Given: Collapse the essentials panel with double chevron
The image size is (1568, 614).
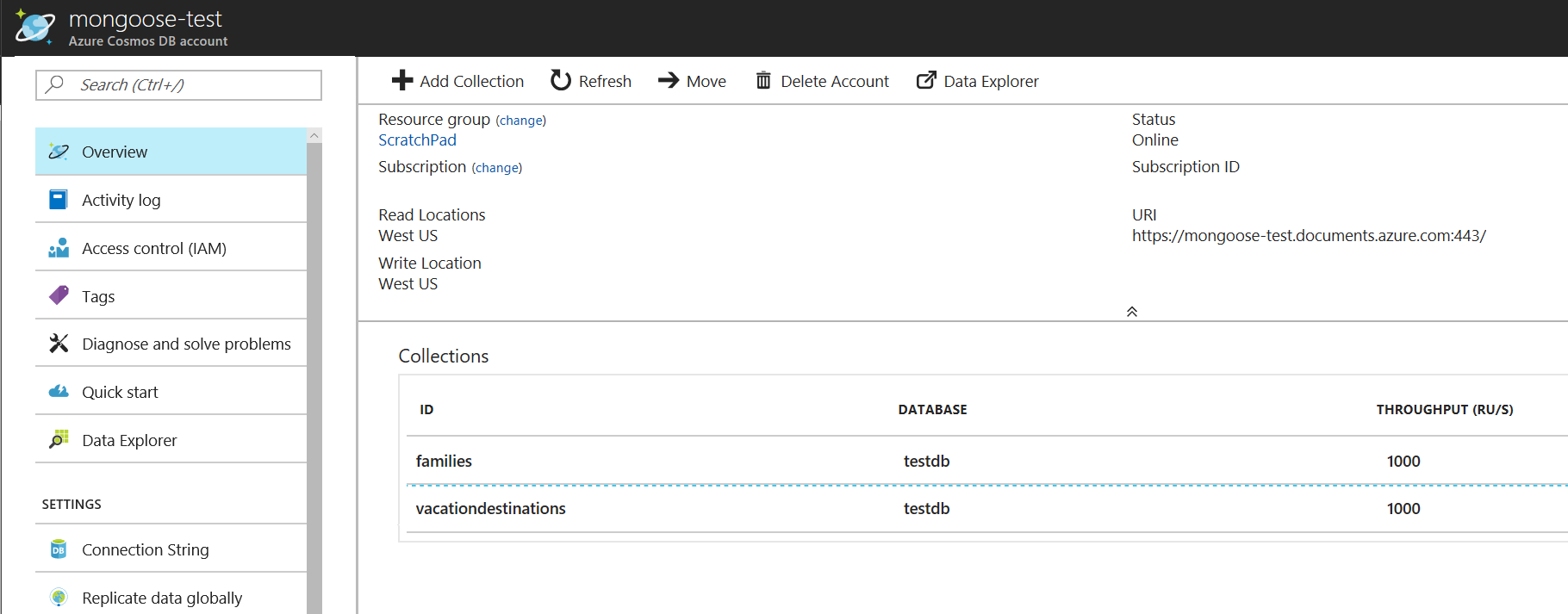Looking at the screenshot, I should point(1132,312).
